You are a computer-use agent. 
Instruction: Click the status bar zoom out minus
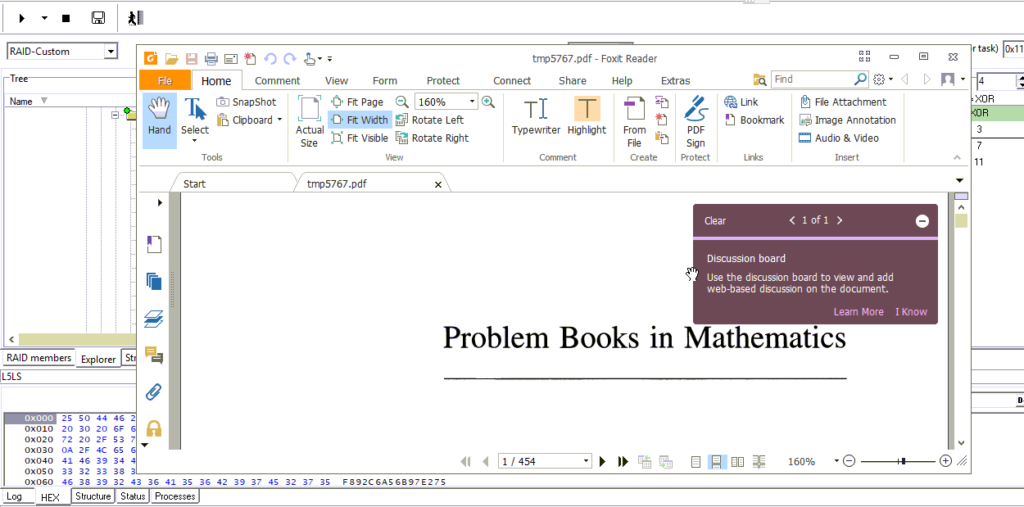(x=849, y=461)
